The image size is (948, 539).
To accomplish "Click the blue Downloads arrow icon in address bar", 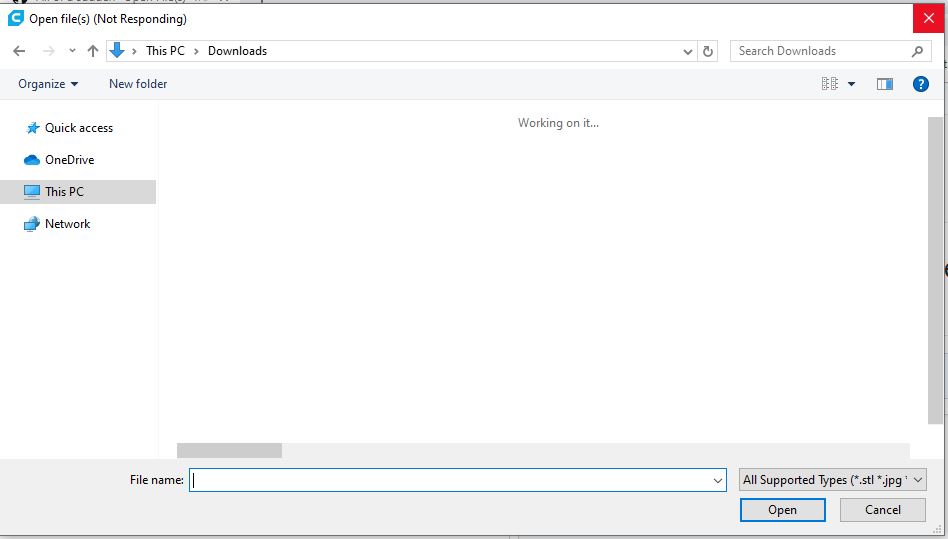I will coord(117,51).
